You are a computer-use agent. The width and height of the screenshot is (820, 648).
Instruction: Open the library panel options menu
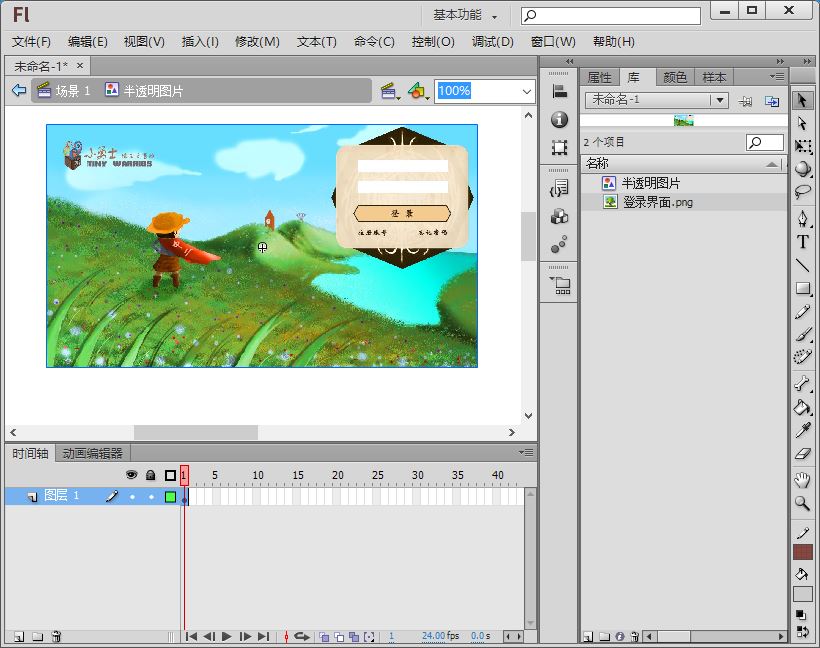[777, 76]
